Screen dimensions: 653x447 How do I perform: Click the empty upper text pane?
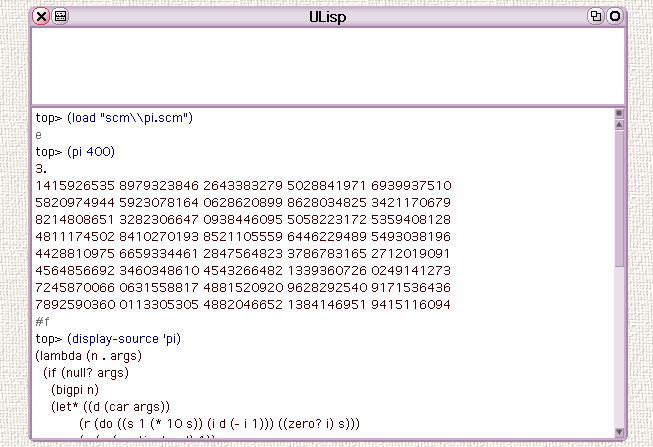(328, 66)
